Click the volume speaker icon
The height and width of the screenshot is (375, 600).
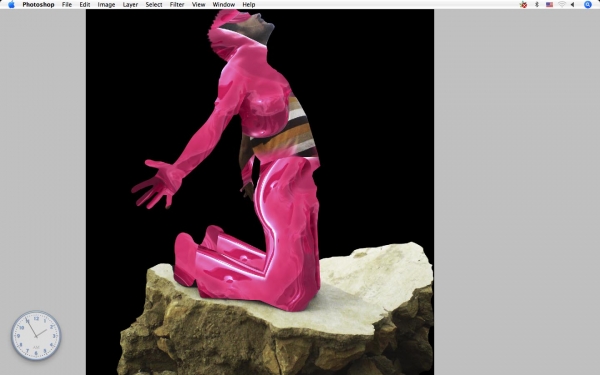(x=572, y=5)
